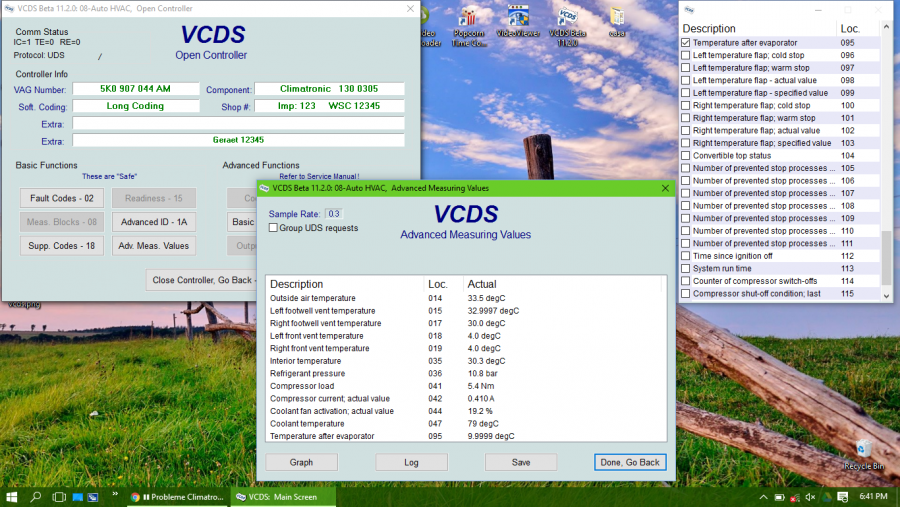900x507 pixels.
Task: Open Supp. Codes - 18
Action: [61, 246]
